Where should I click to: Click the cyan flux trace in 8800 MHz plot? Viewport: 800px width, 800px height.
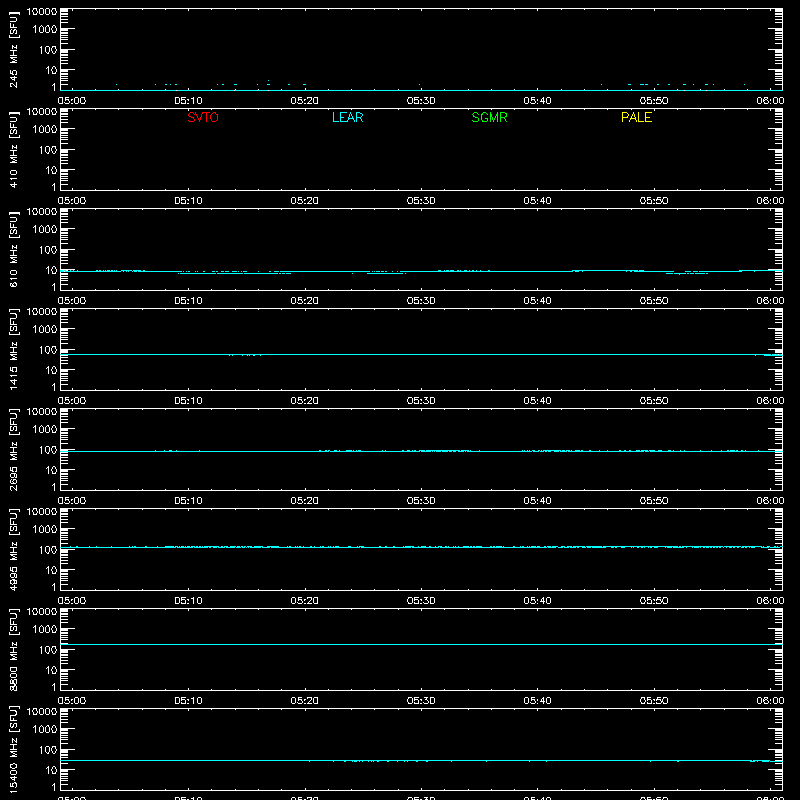coord(421,644)
